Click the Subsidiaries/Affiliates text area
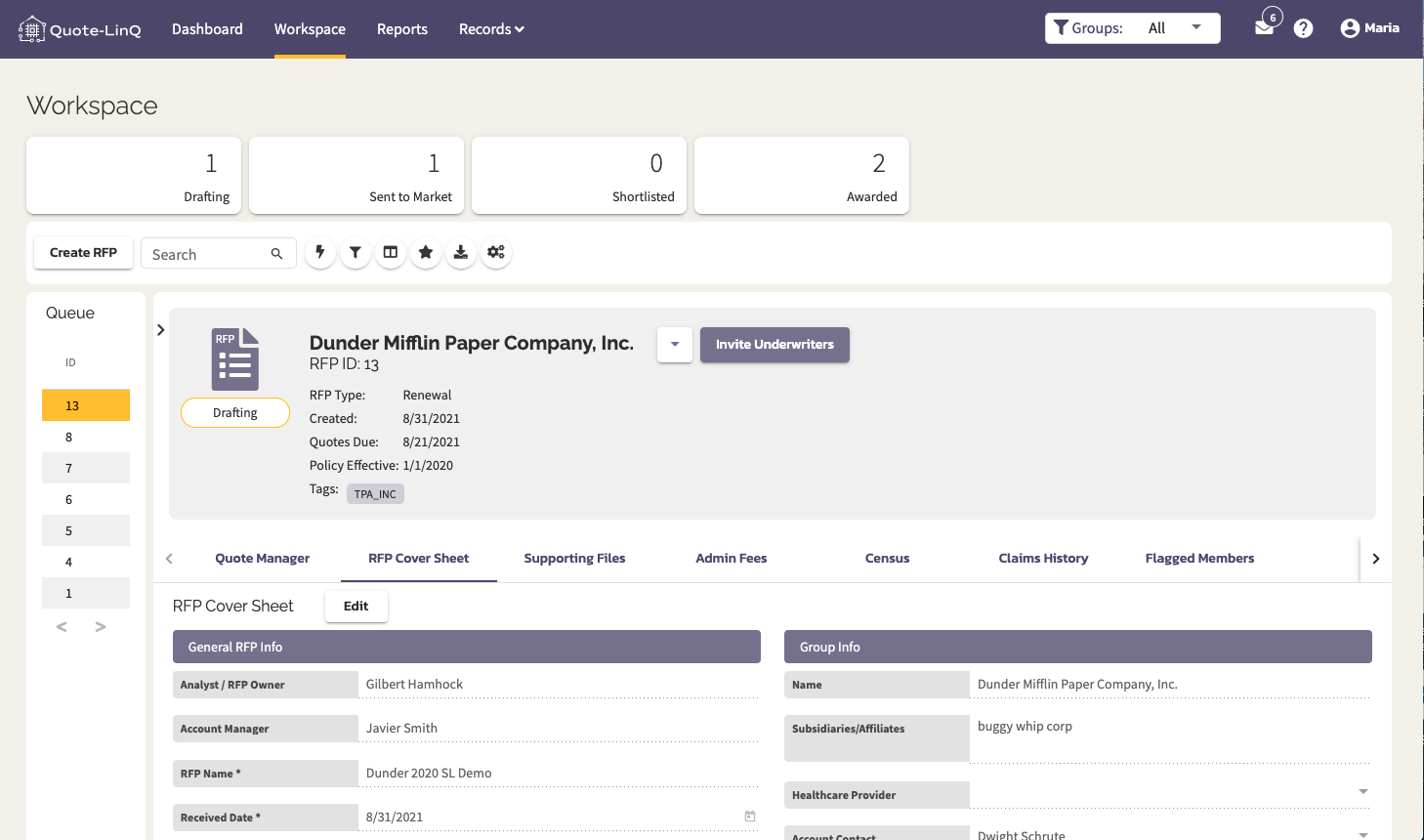Viewport: 1424px width, 840px height. (x=1170, y=738)
